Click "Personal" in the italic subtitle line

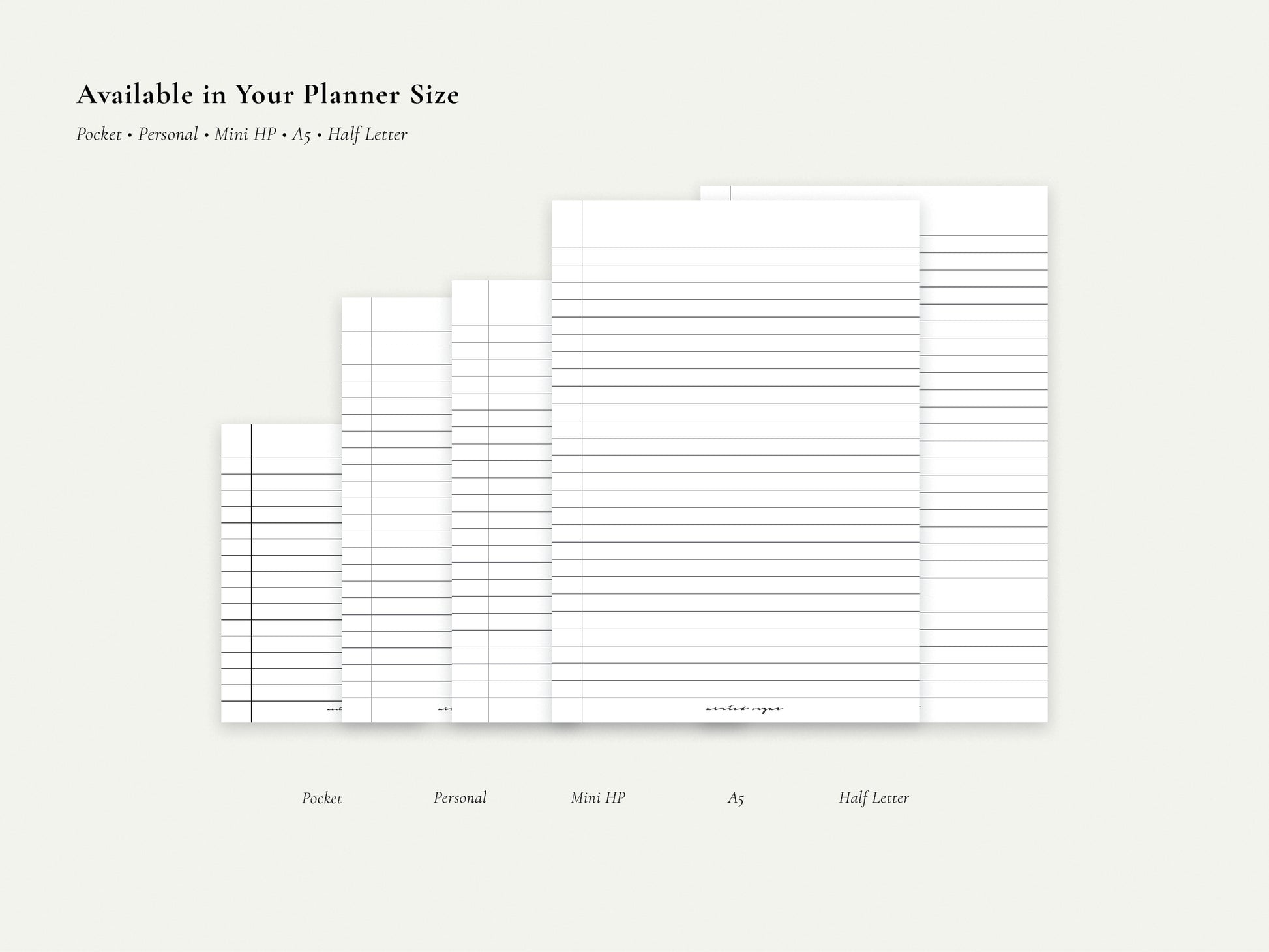pos(168,134)
